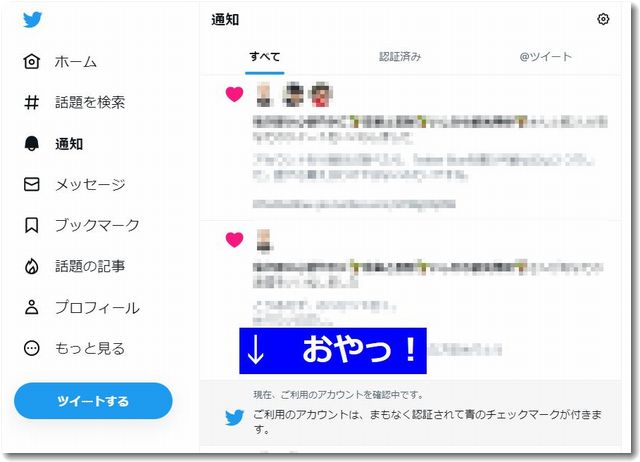Switch to the 認証済み tab
This screenshot has width=640, height=462.
click(x=400, y=57)
